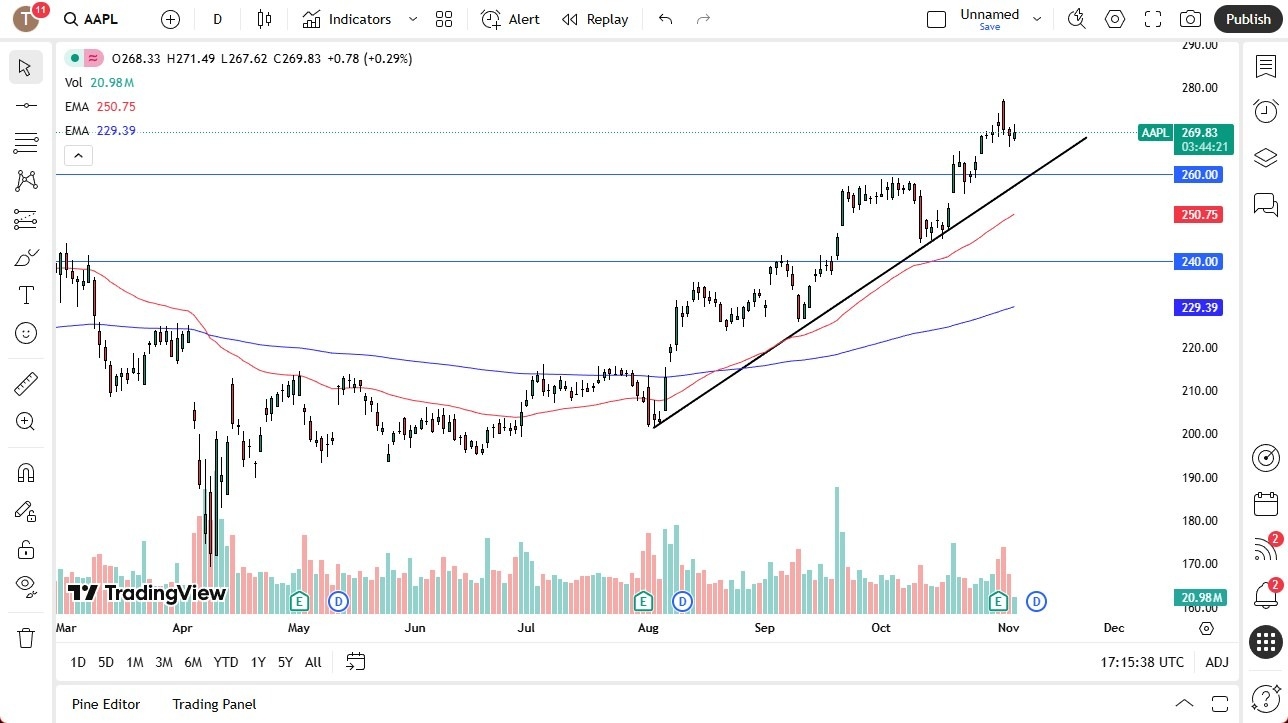Select the measure ruler tool

[25, 383]
